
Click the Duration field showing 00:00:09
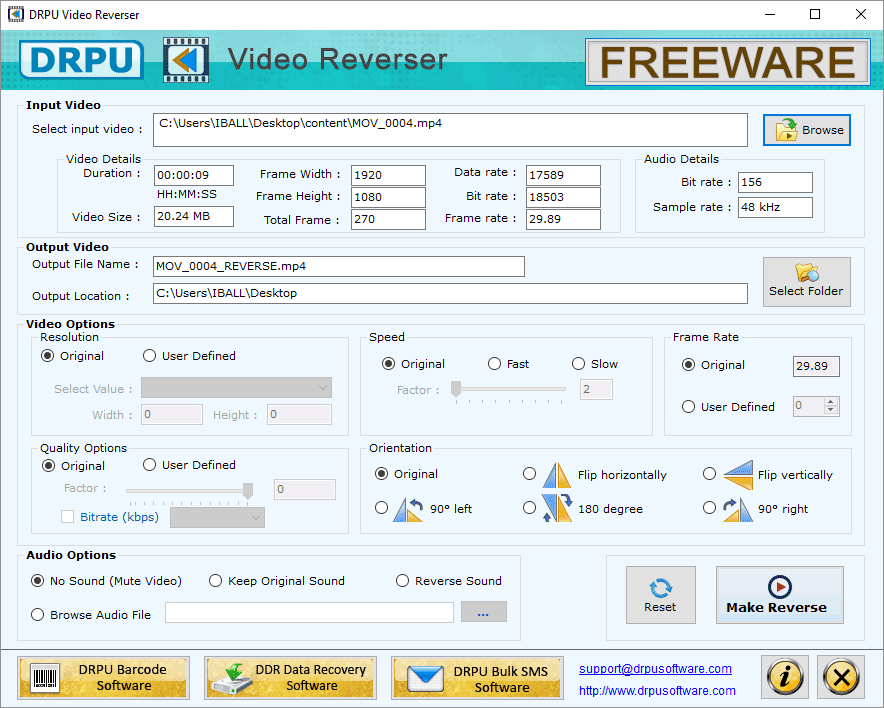tap(194, 175)
